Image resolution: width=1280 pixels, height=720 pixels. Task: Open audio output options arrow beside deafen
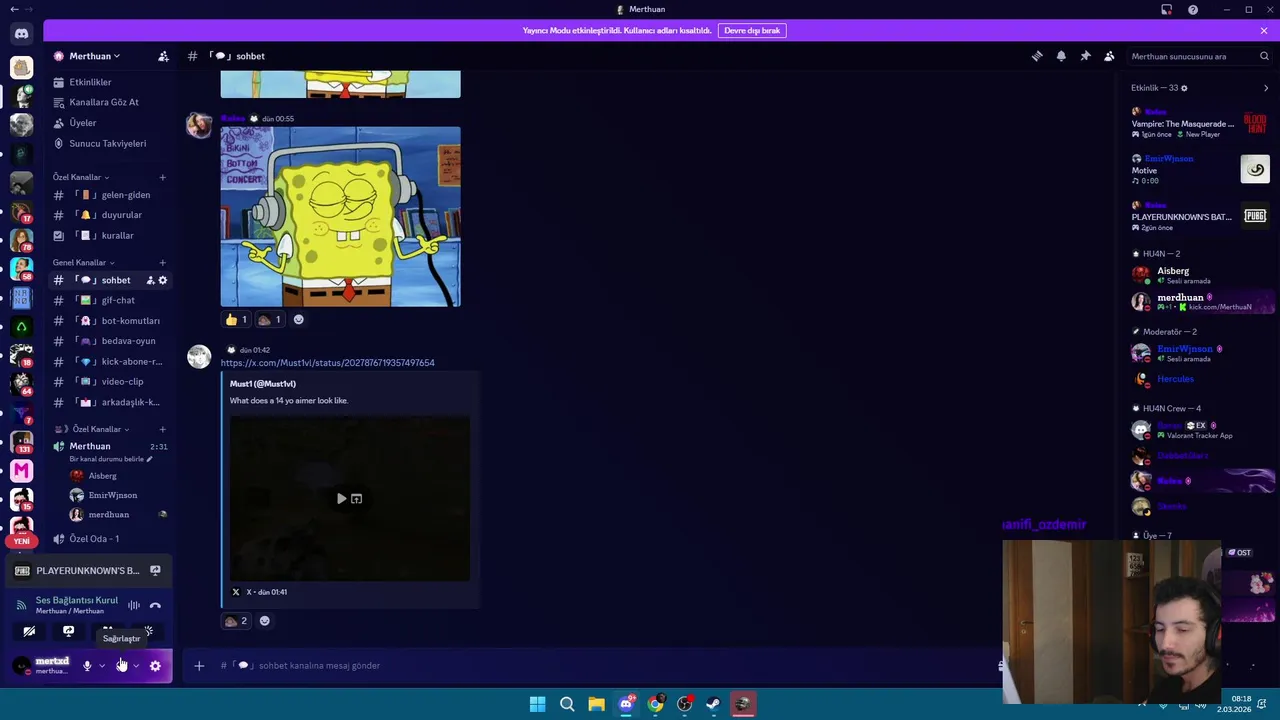pyautogui.click(x=136, y=666)
